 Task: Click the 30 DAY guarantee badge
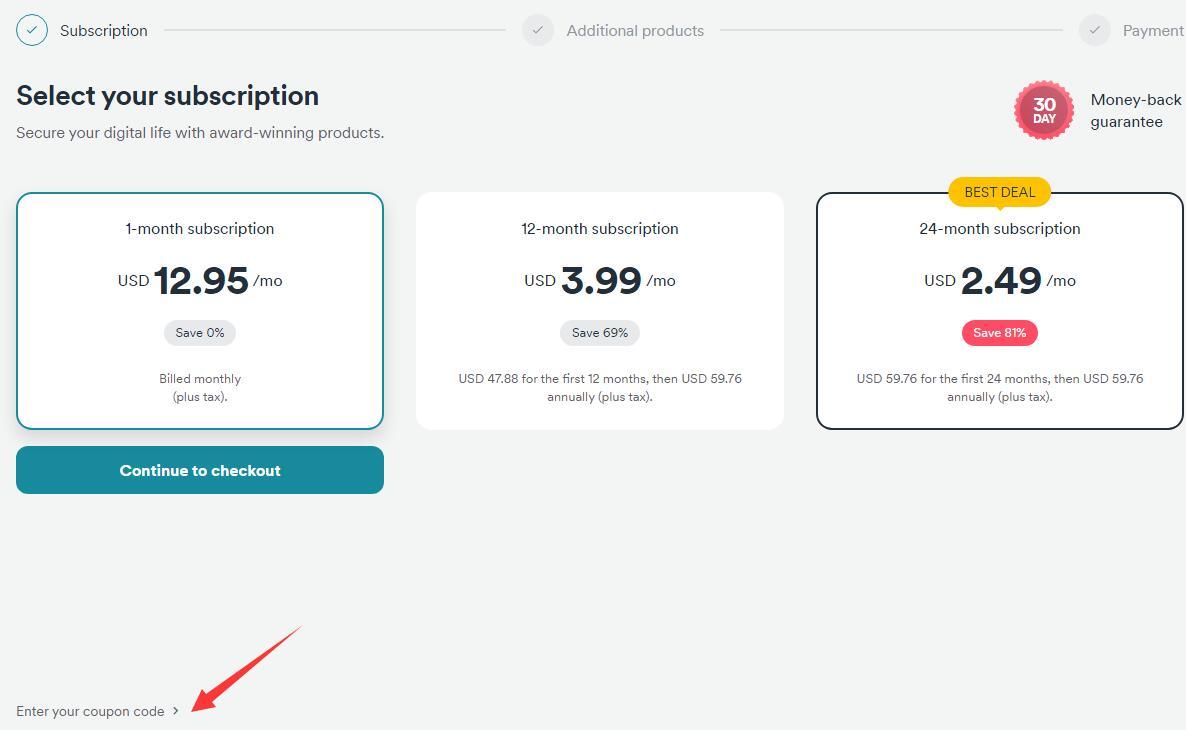pos(1044,110)
